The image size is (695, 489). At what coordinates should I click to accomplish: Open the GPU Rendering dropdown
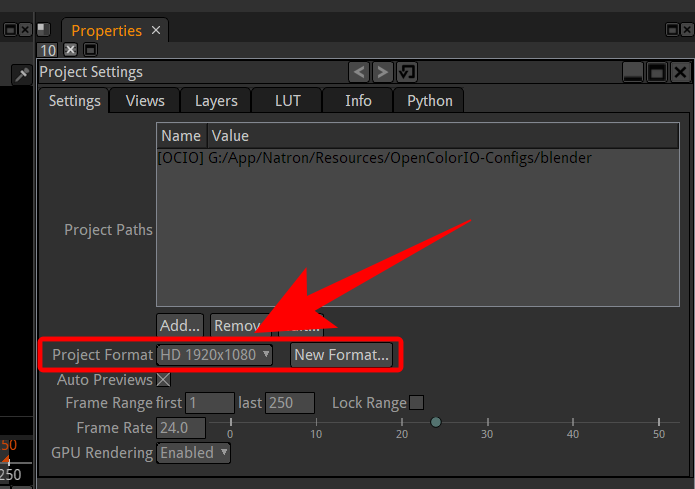coord(194,453)
